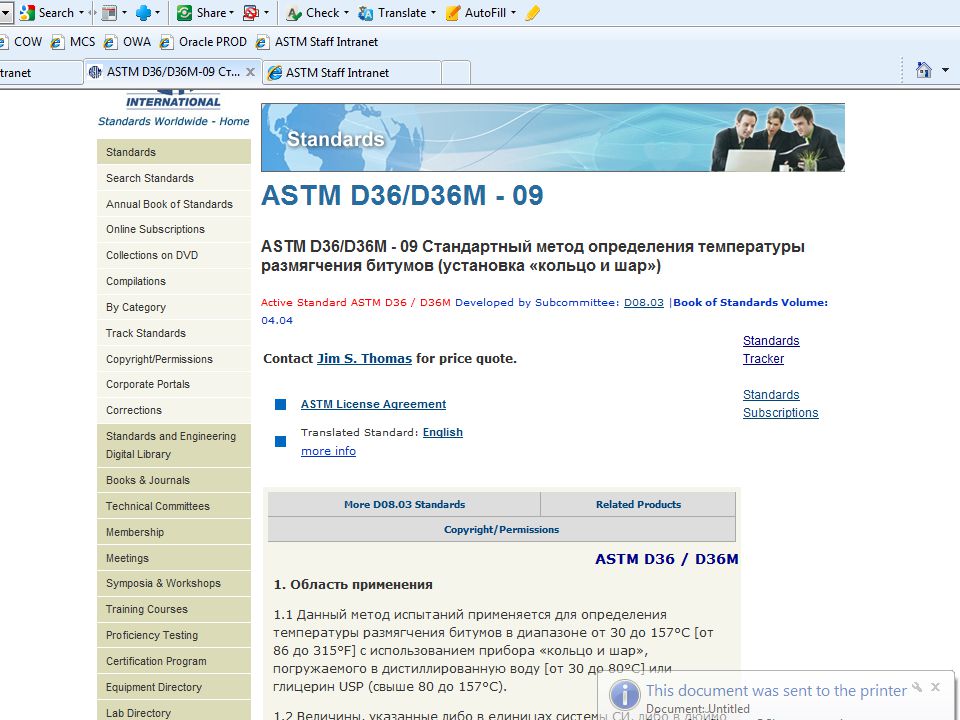Open the Standards Tracker link

[771, 350]
